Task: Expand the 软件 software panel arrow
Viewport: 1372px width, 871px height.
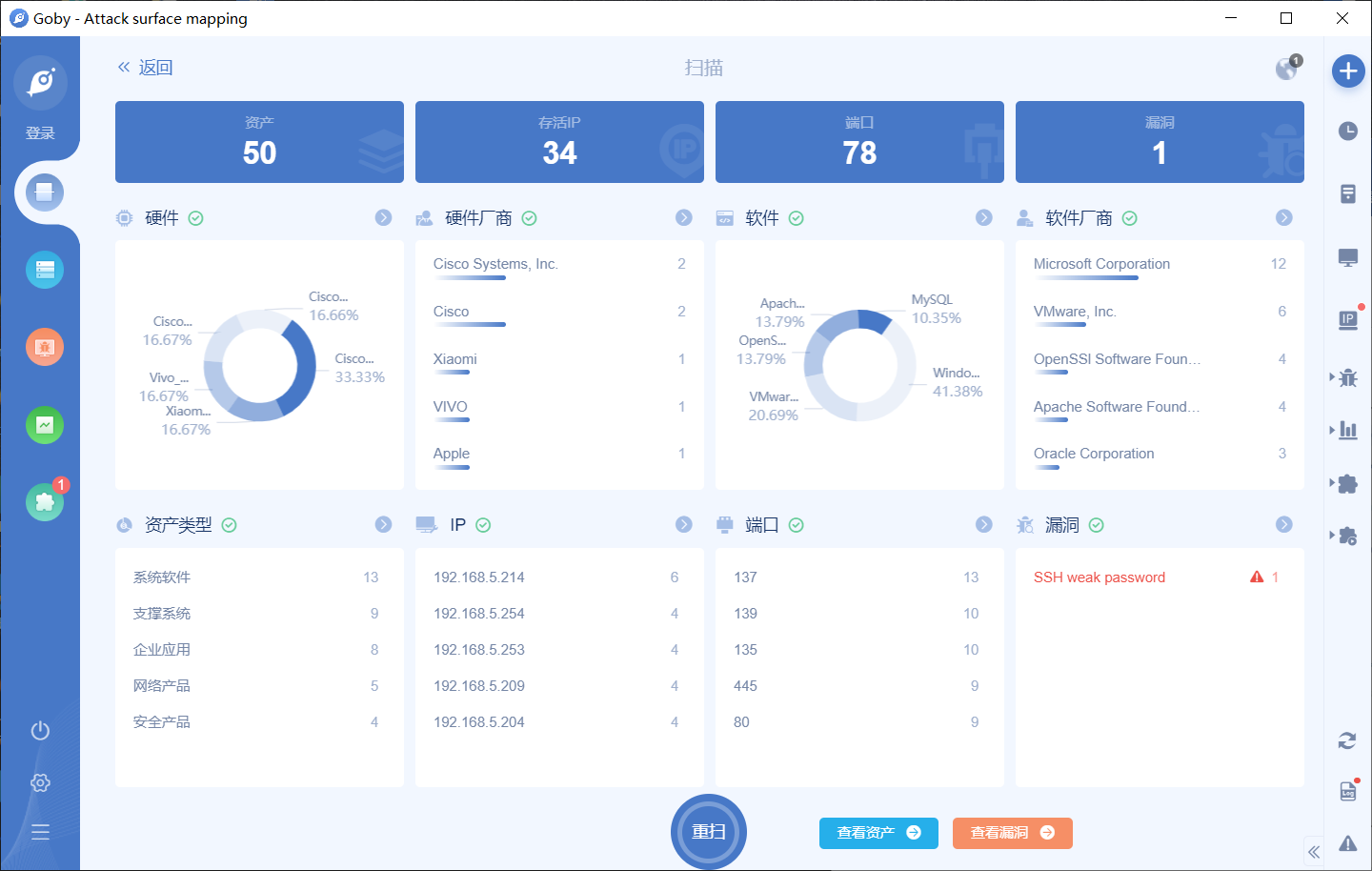Action: coord(984,217)
